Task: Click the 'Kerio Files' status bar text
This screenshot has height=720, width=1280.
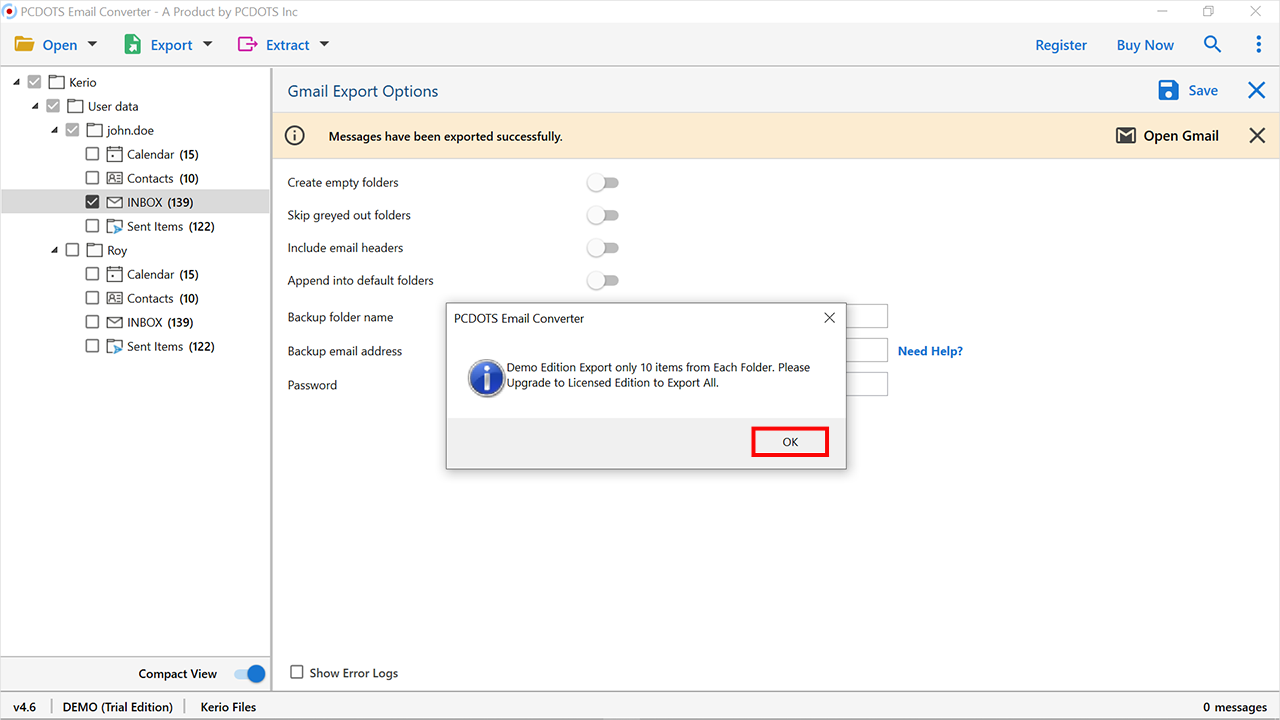Action: [228, 707]
